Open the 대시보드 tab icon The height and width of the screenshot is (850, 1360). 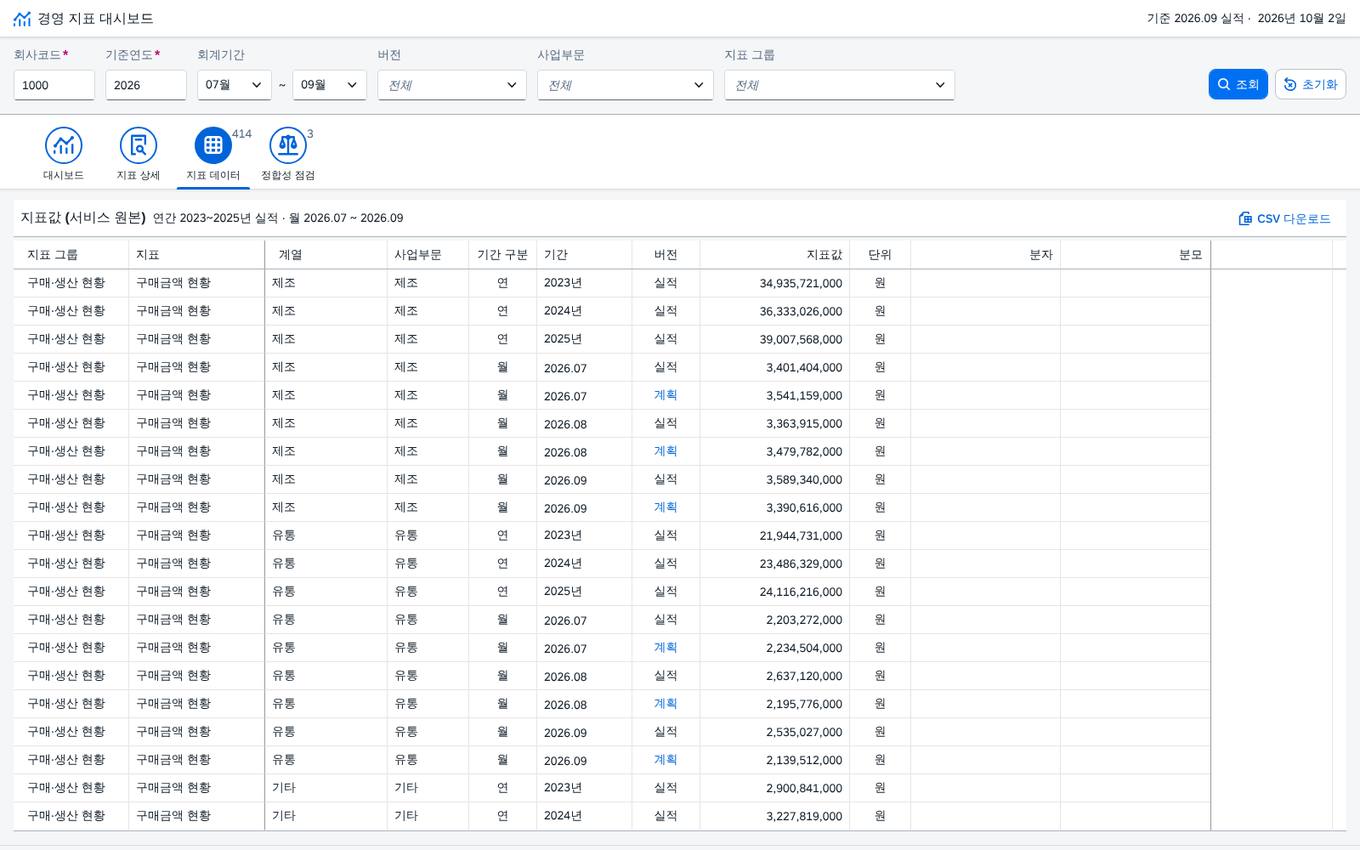click(x=63, y=146)
